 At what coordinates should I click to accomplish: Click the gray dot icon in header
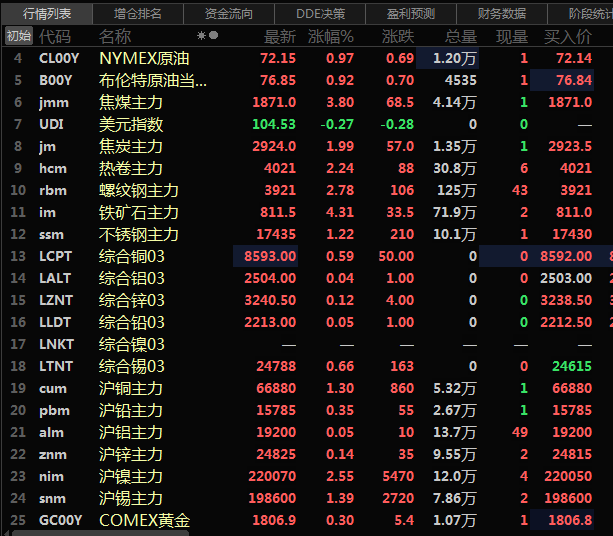pos(213,36)
